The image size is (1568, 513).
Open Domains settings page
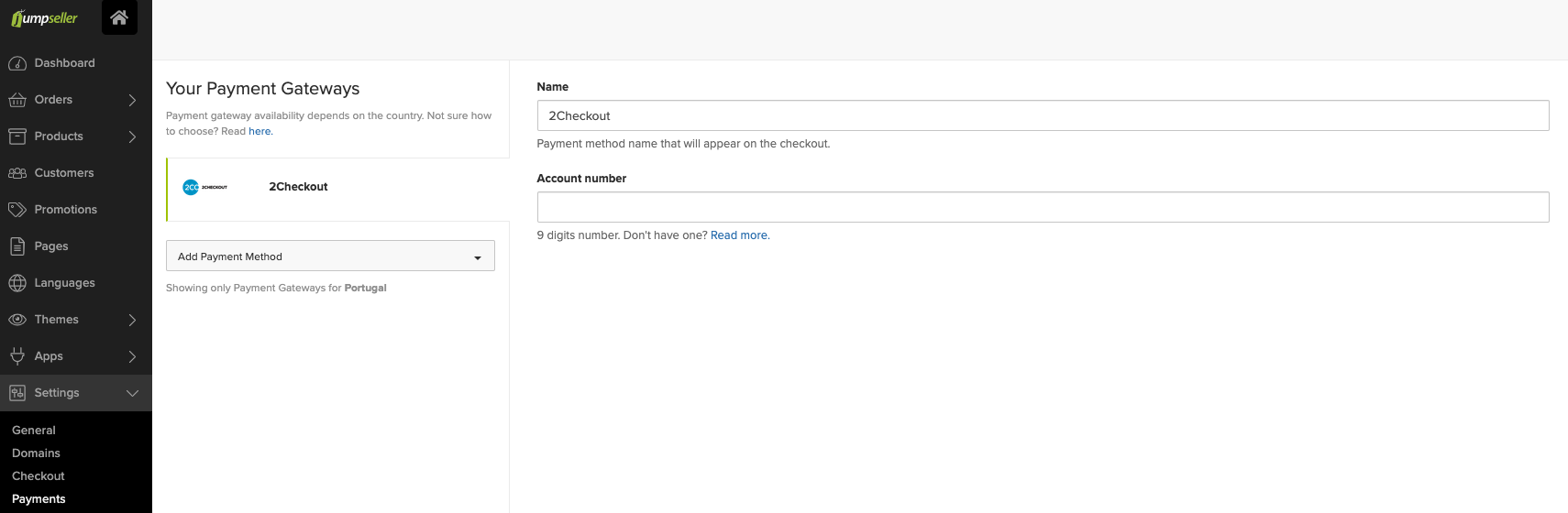tap(36, 453)
